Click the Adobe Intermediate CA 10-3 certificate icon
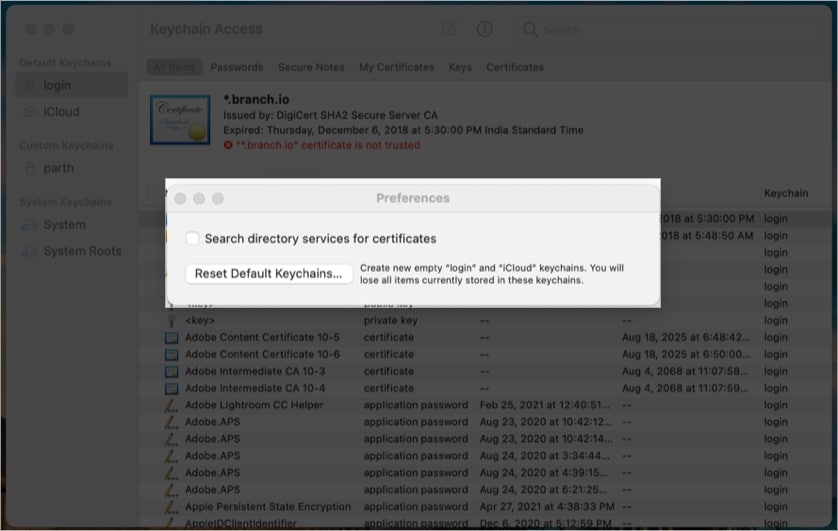The width and height of the screenshot is (838, 531). pos(172,371)
